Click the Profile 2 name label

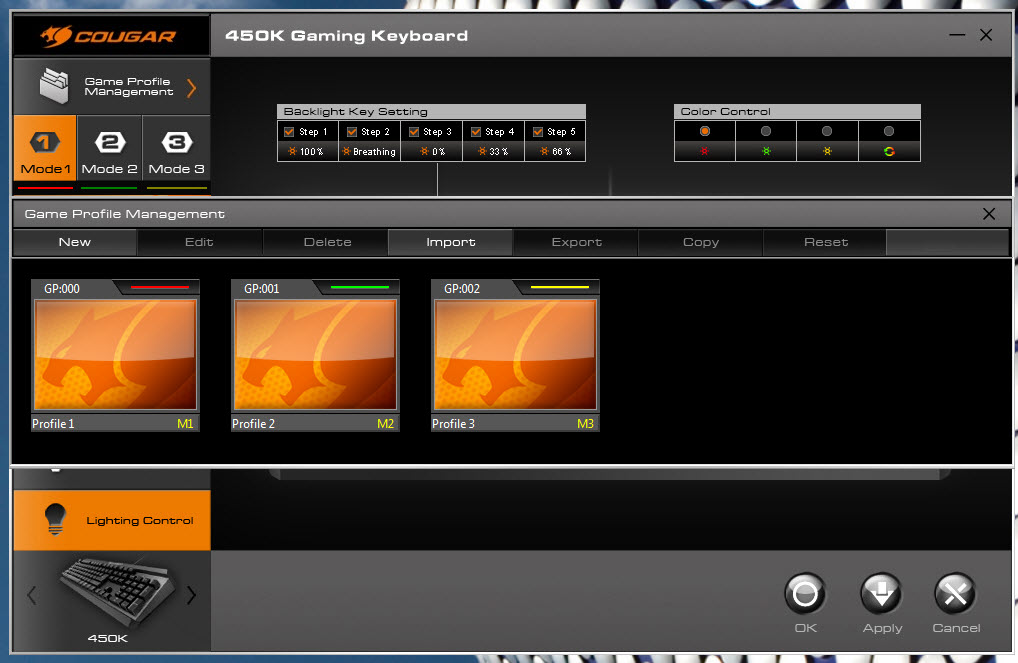pyautogui.click(x=253, y=424)
